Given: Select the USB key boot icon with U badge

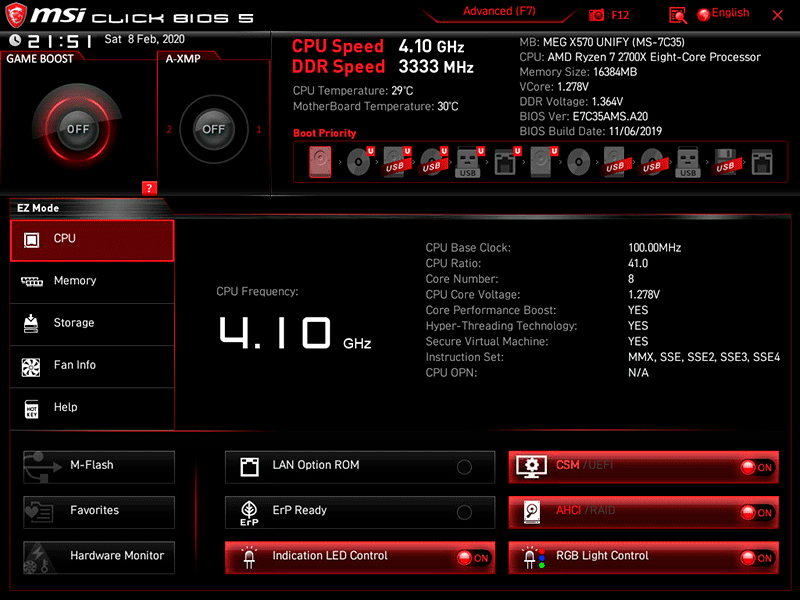Looking at the screenshot, I should pos(469,162).
